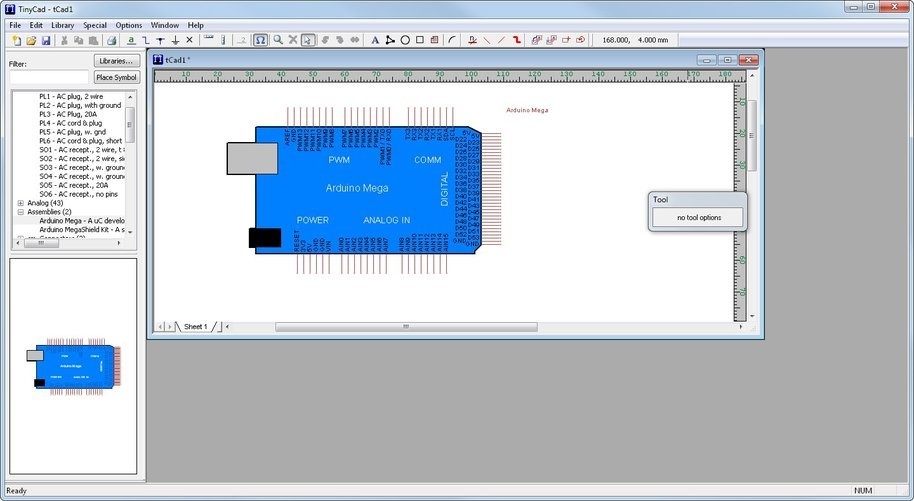This screenshot has width=914, height=501.
Task: Open the File menu
Action: [x=15, y=25]
